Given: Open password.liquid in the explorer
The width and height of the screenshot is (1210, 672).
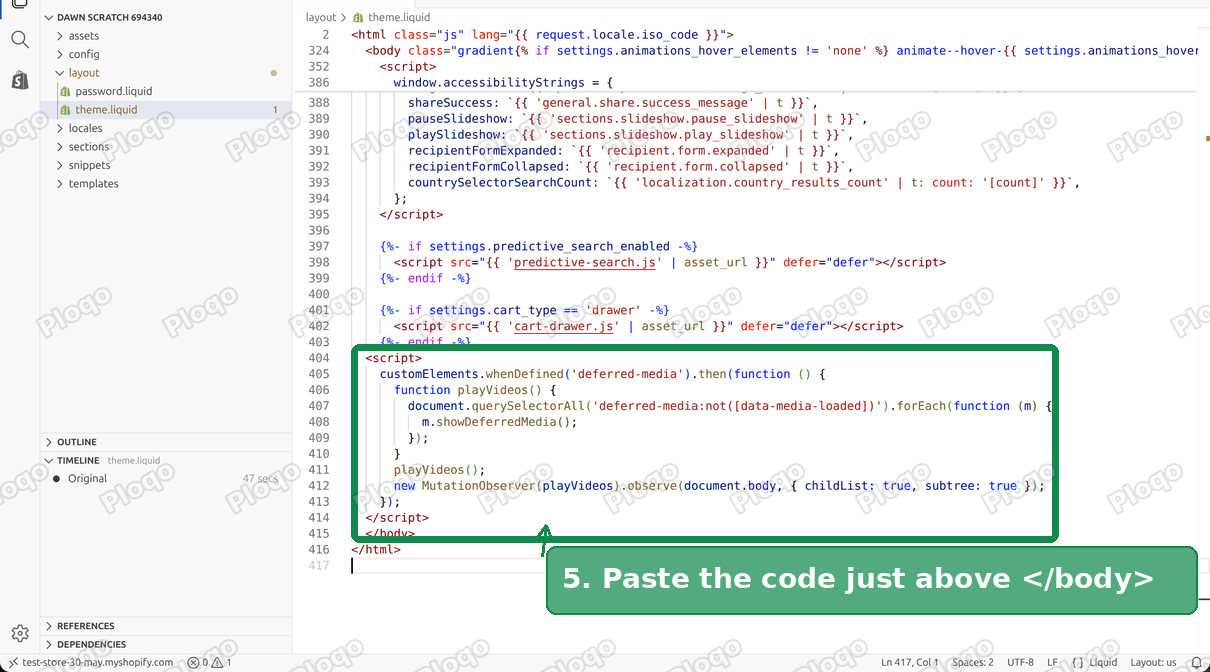Looking at the screenshot, I should (113, 91).
